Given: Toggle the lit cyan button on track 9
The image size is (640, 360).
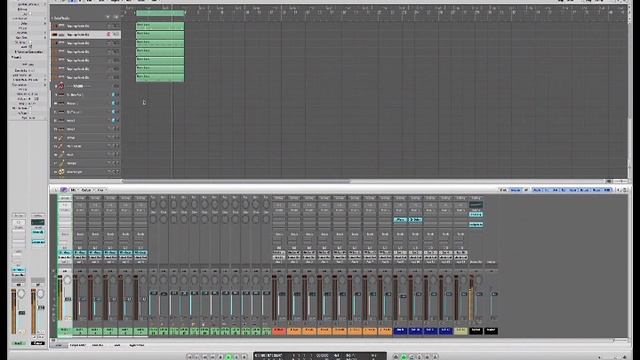Looking at the screenshot, I should pos(114,95).
